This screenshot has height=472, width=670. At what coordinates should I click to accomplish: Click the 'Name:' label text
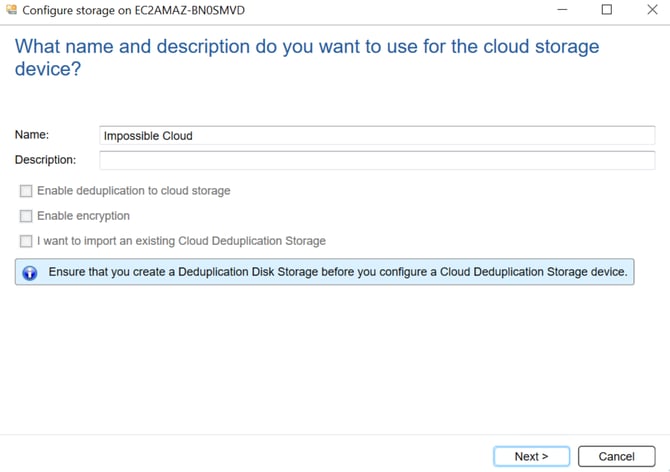pyautogui.click(x=32, y=135)
